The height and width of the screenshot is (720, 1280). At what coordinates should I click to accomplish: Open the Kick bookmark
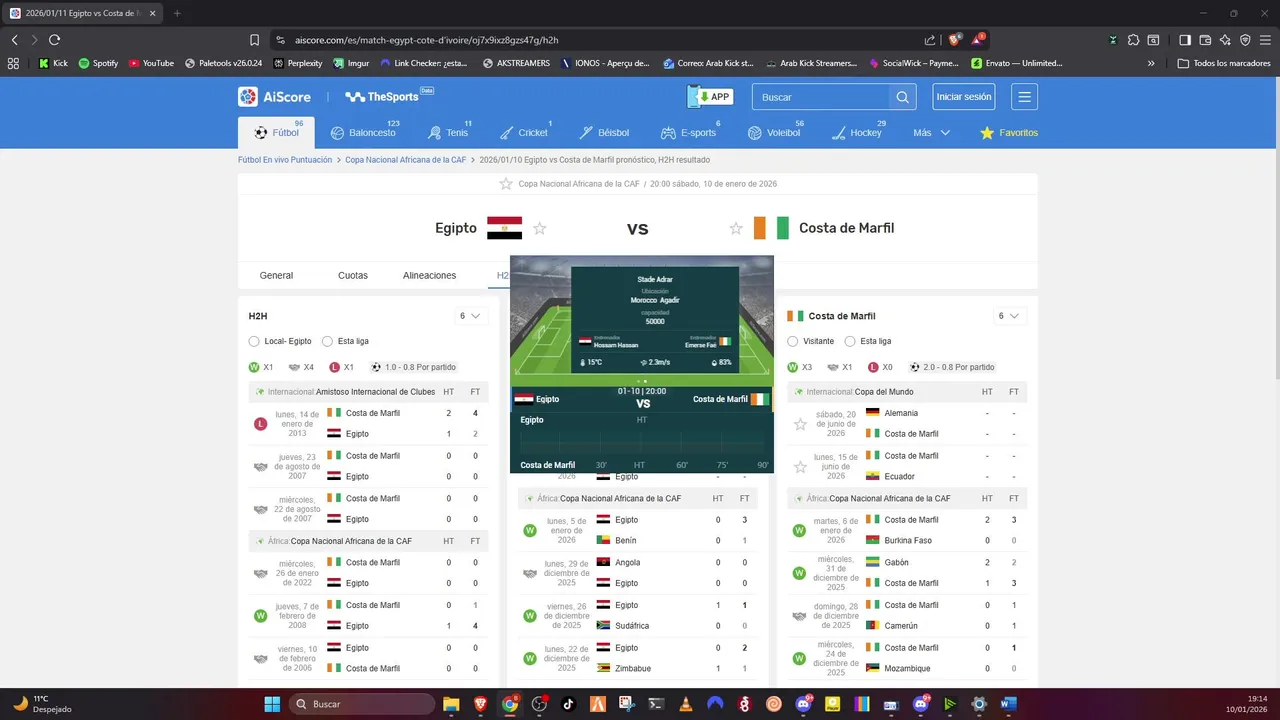coord(53,63)
